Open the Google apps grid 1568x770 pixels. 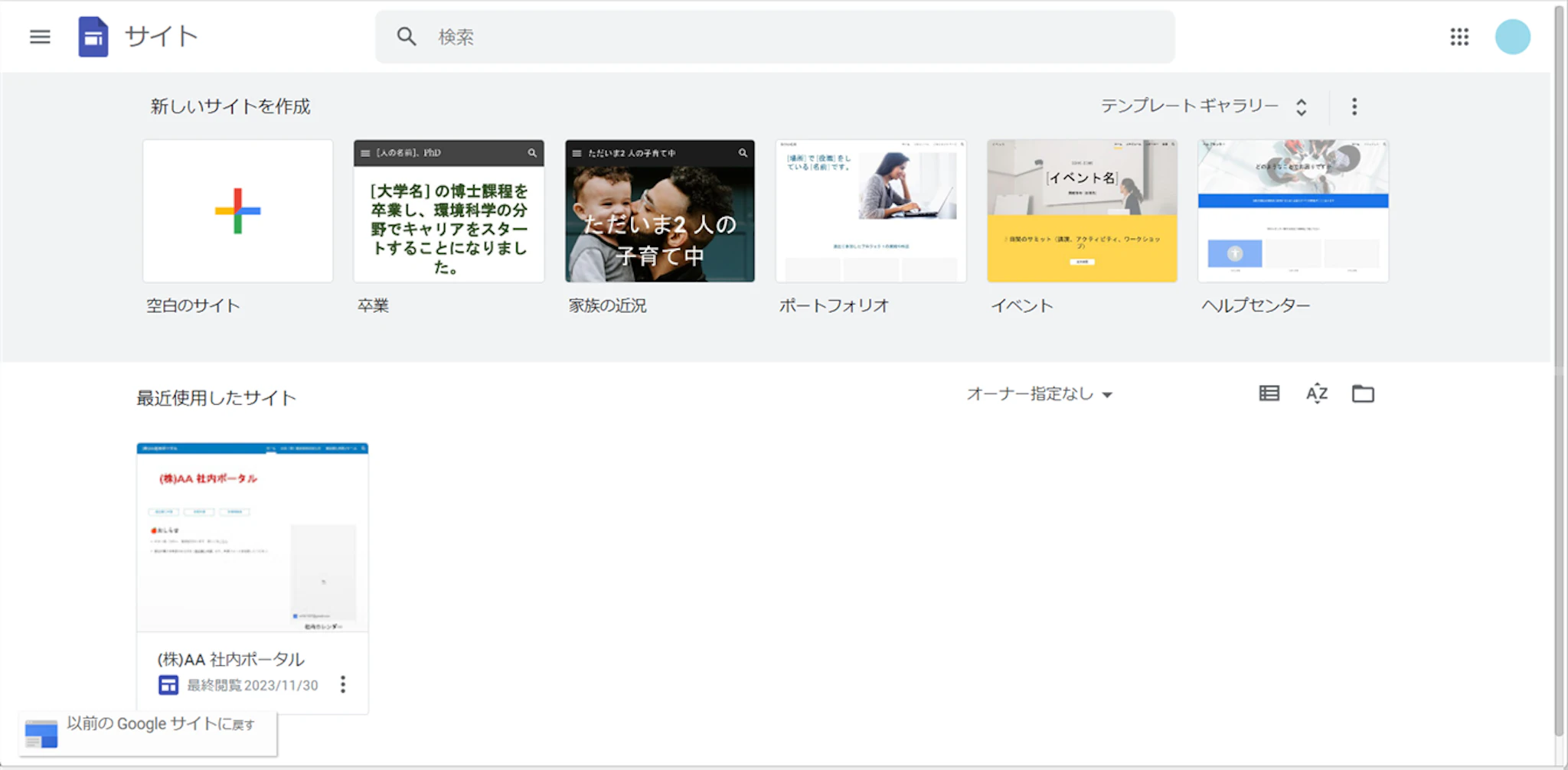tap(1459, 37)
